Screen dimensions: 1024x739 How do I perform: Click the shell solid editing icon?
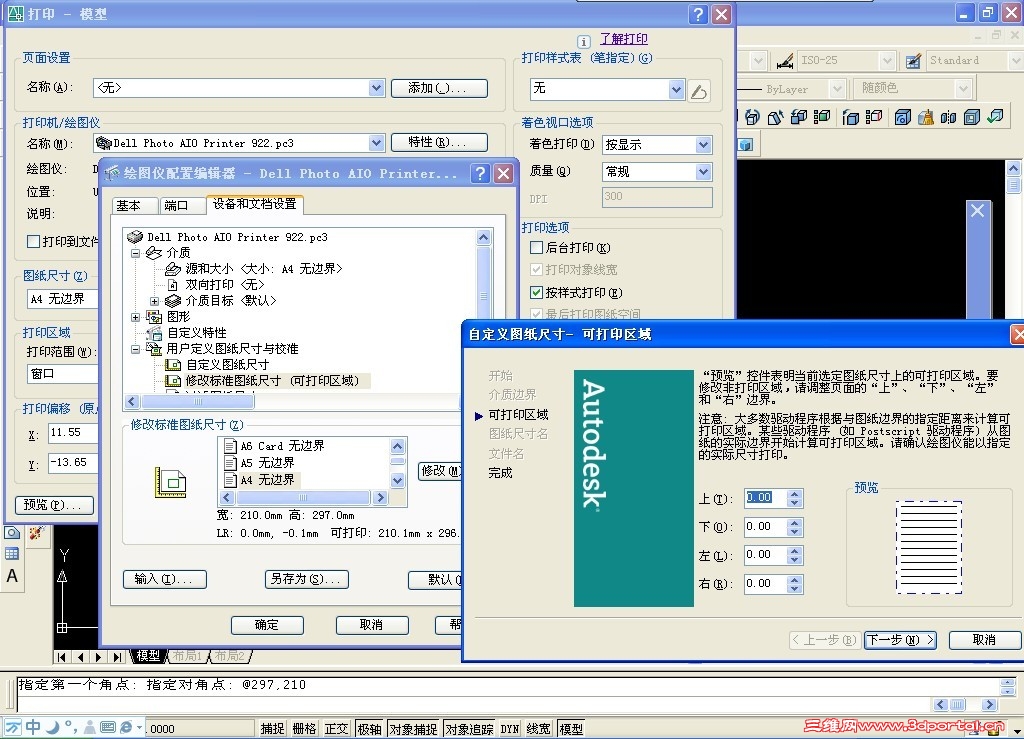[x=972, y=117]
